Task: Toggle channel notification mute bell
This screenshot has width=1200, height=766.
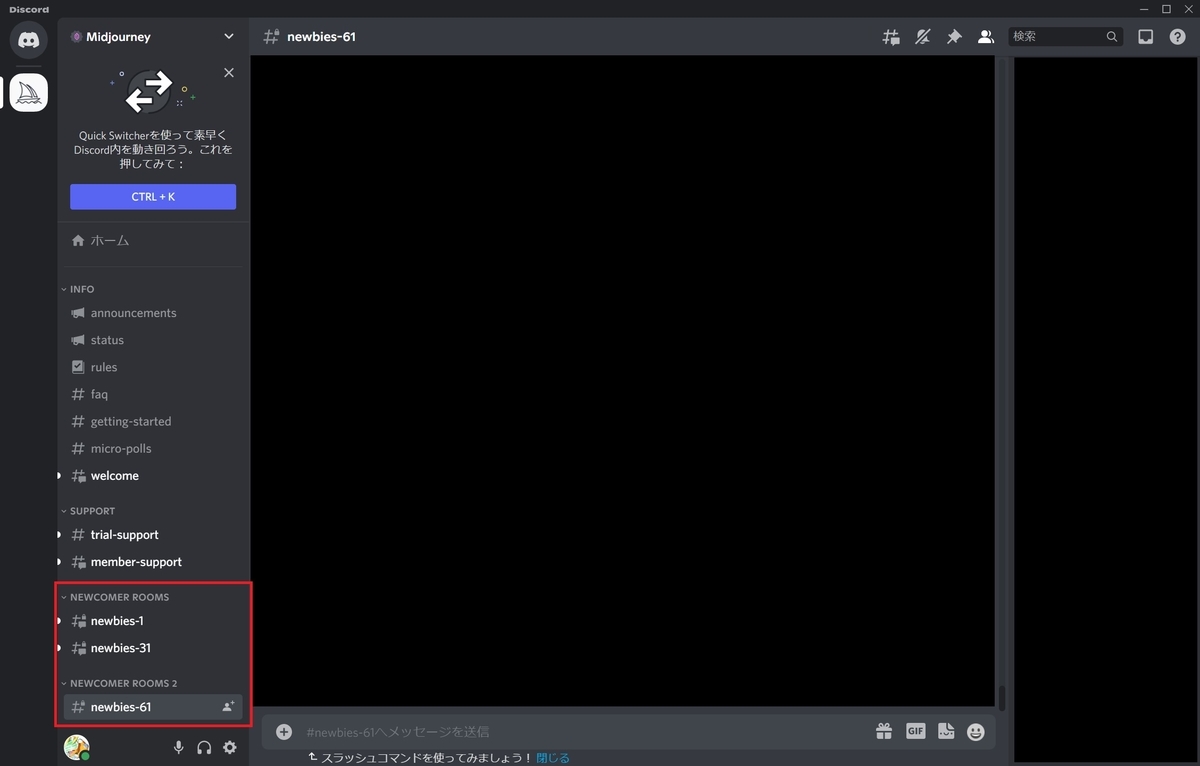Action: (x=923, y=37)
